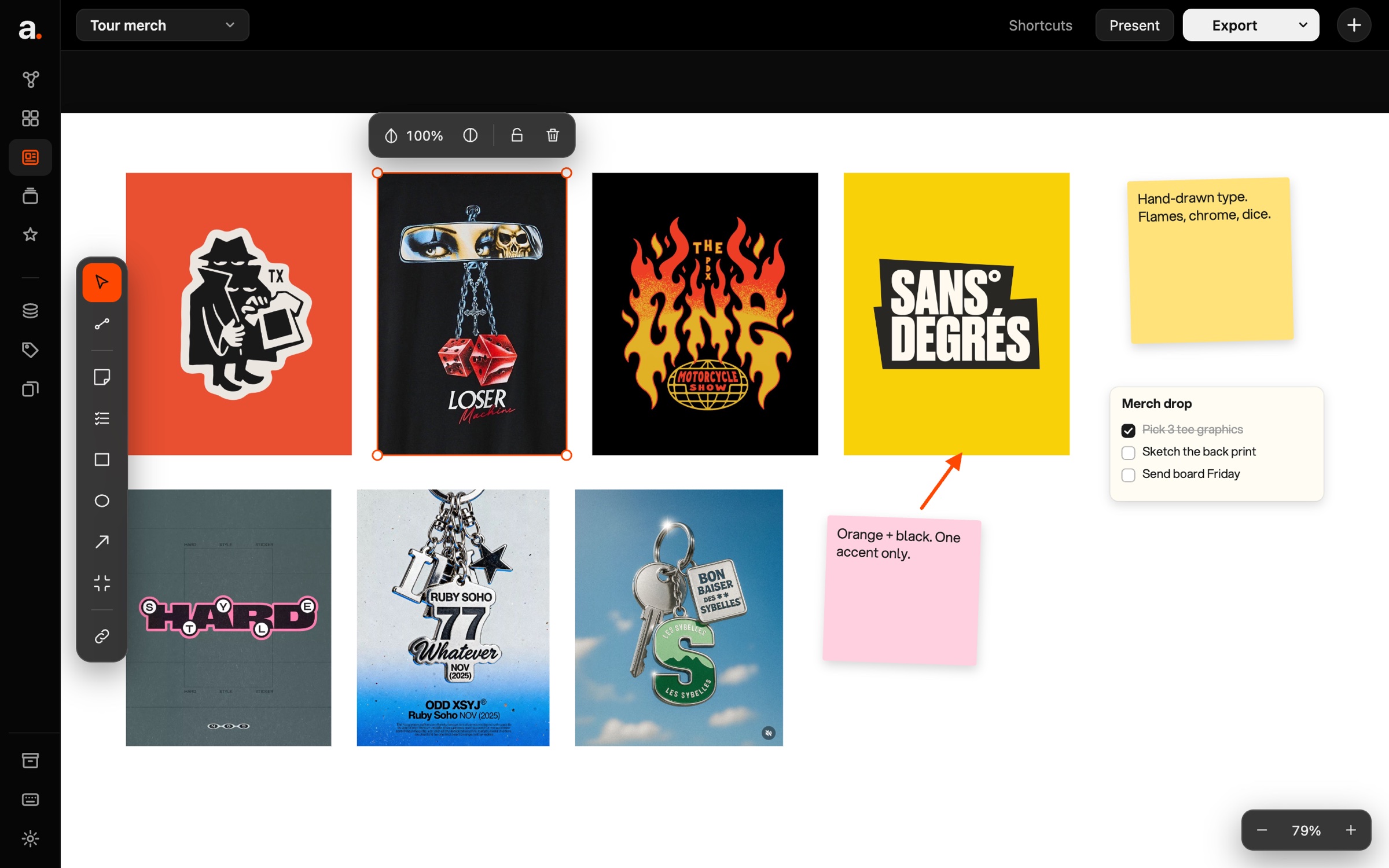
Task: Adjust the 100% opacity control
Action: 414,135
